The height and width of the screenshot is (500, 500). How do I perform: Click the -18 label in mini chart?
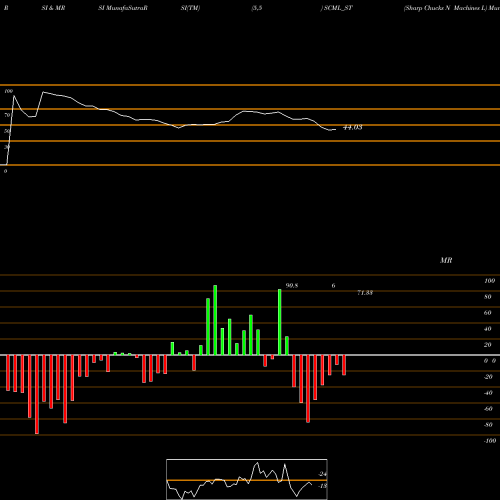click(x=322, y=486)
